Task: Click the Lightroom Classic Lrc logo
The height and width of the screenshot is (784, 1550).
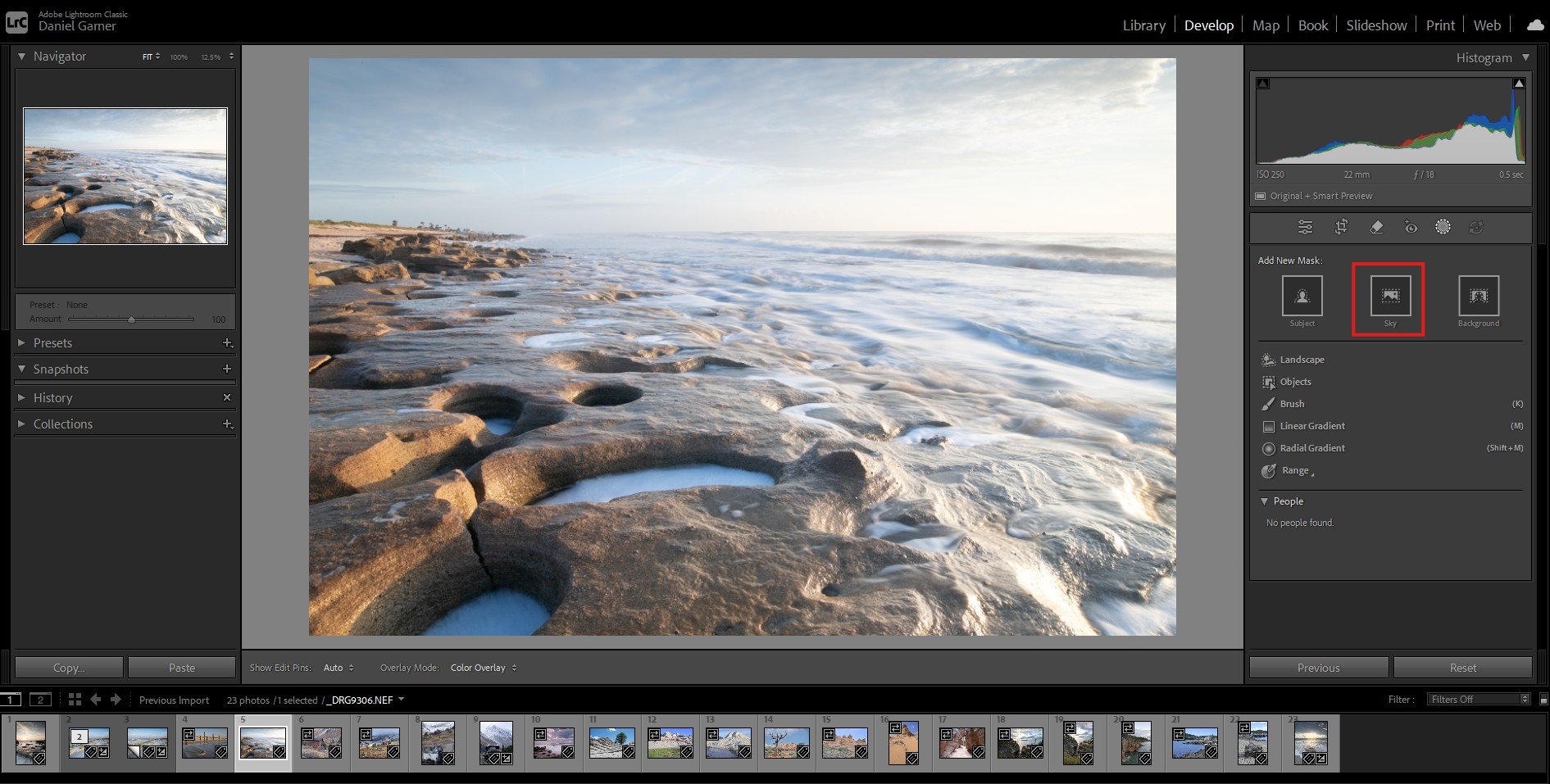Action: point(17,21)
